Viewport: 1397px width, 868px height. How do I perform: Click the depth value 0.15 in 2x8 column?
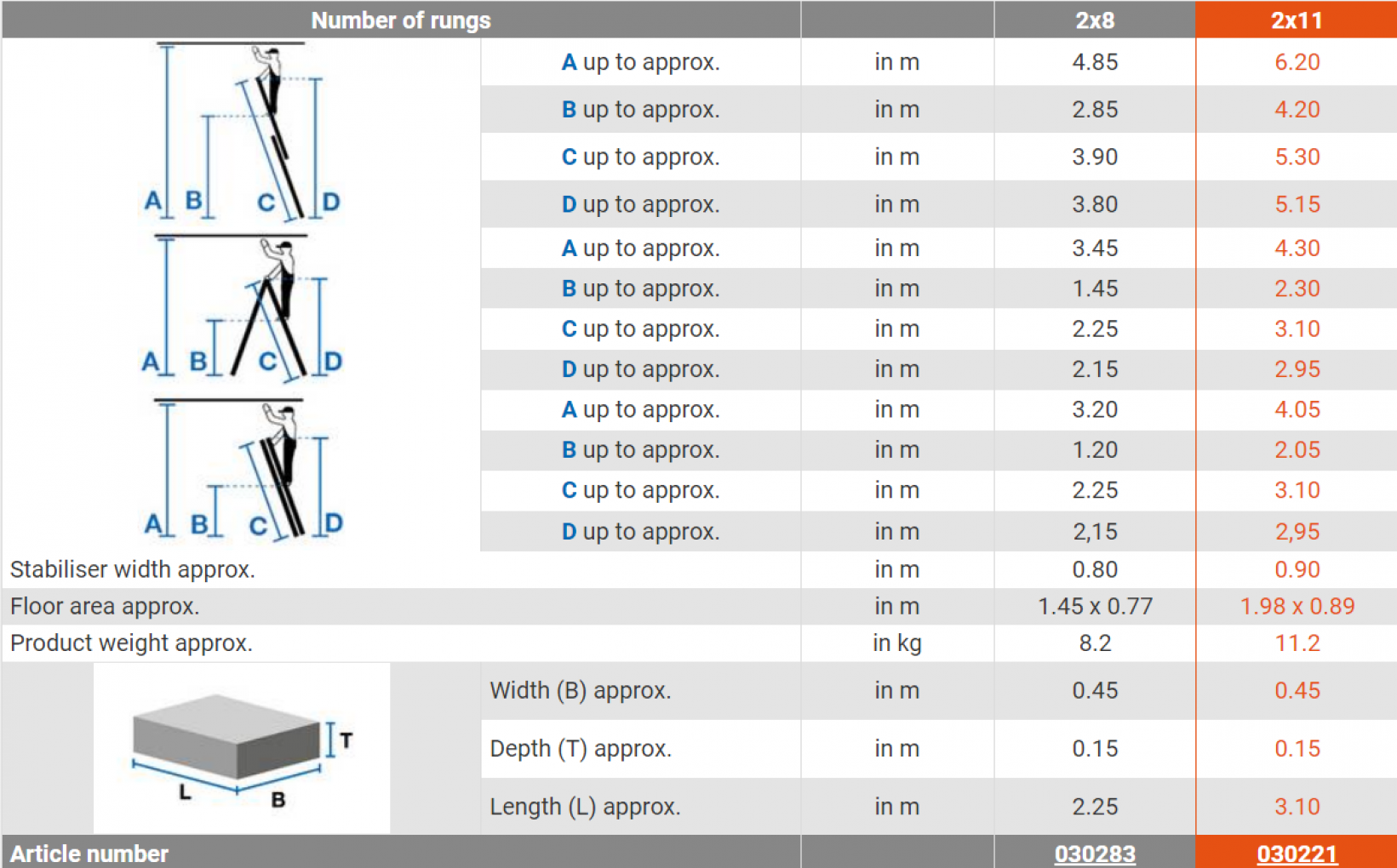(1095, 748)
